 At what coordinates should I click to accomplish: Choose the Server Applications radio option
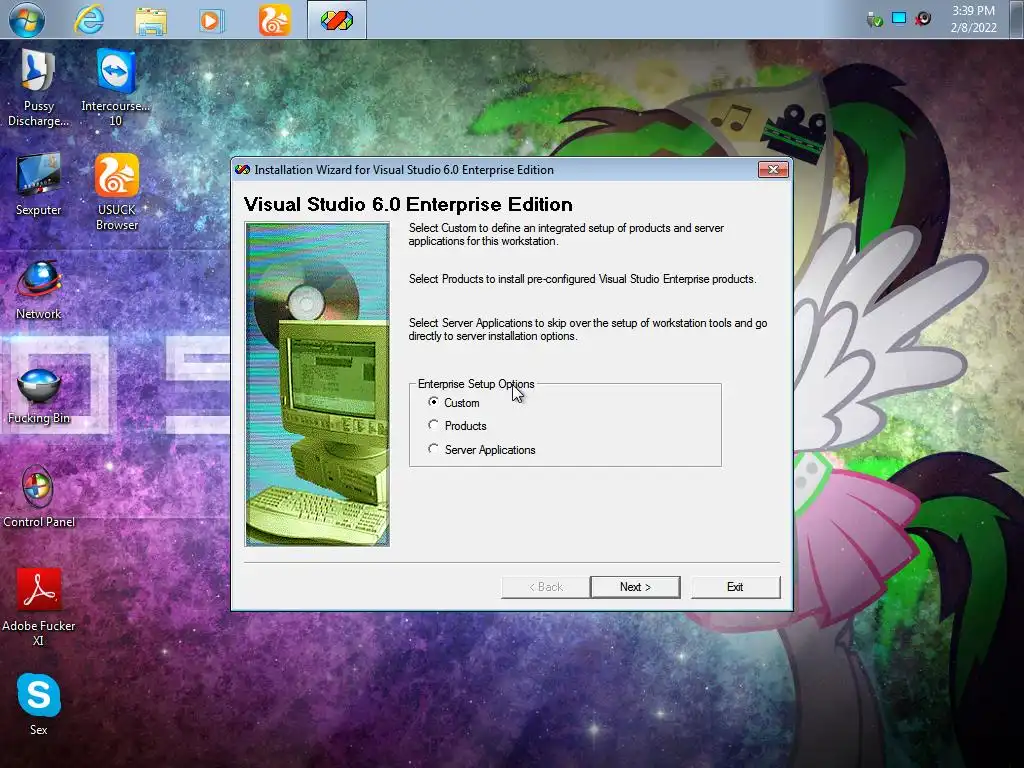(482, 449)
